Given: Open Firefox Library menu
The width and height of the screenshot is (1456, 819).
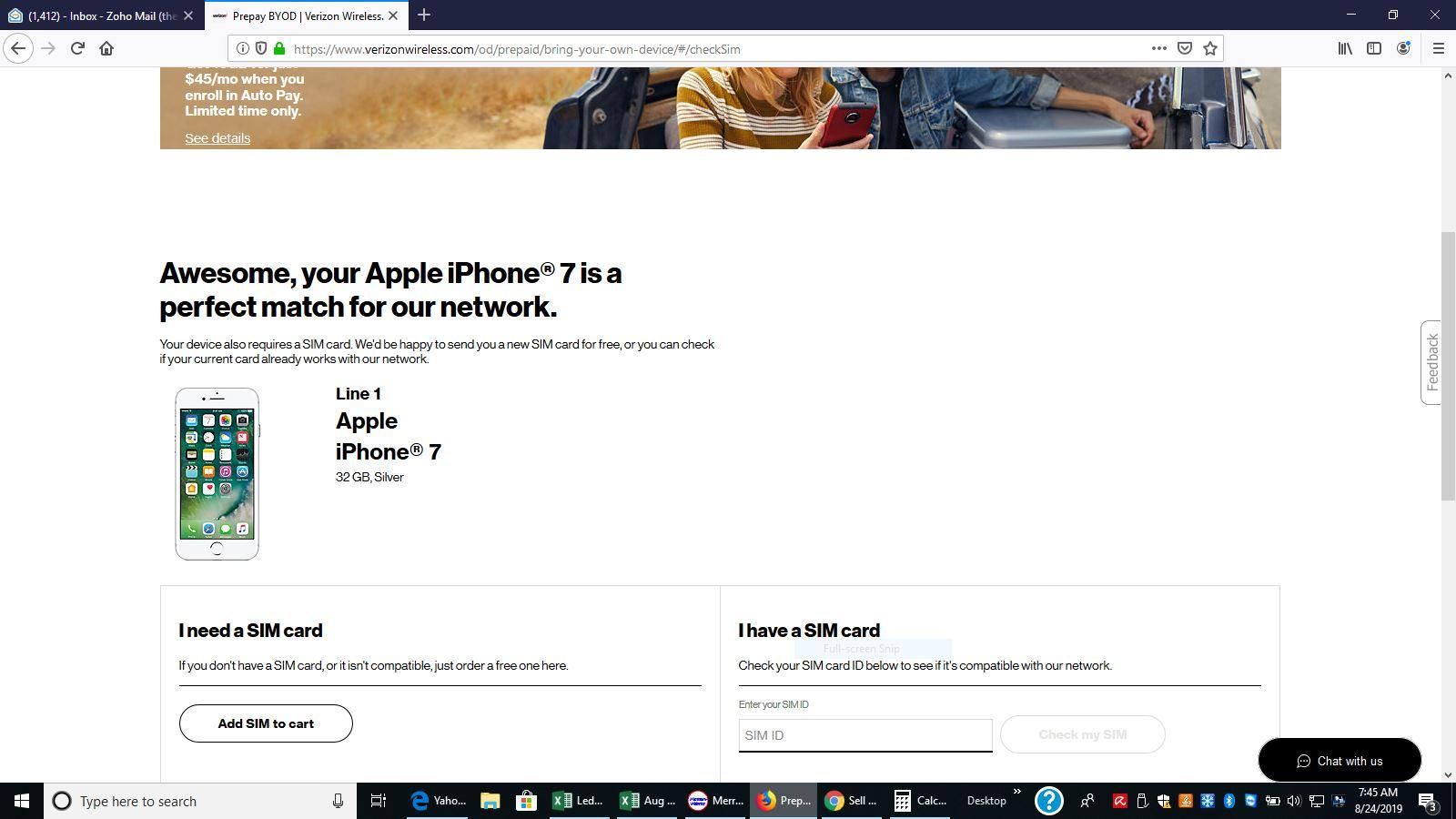Looking at the screenshot, I should [x=1345, y=48].
